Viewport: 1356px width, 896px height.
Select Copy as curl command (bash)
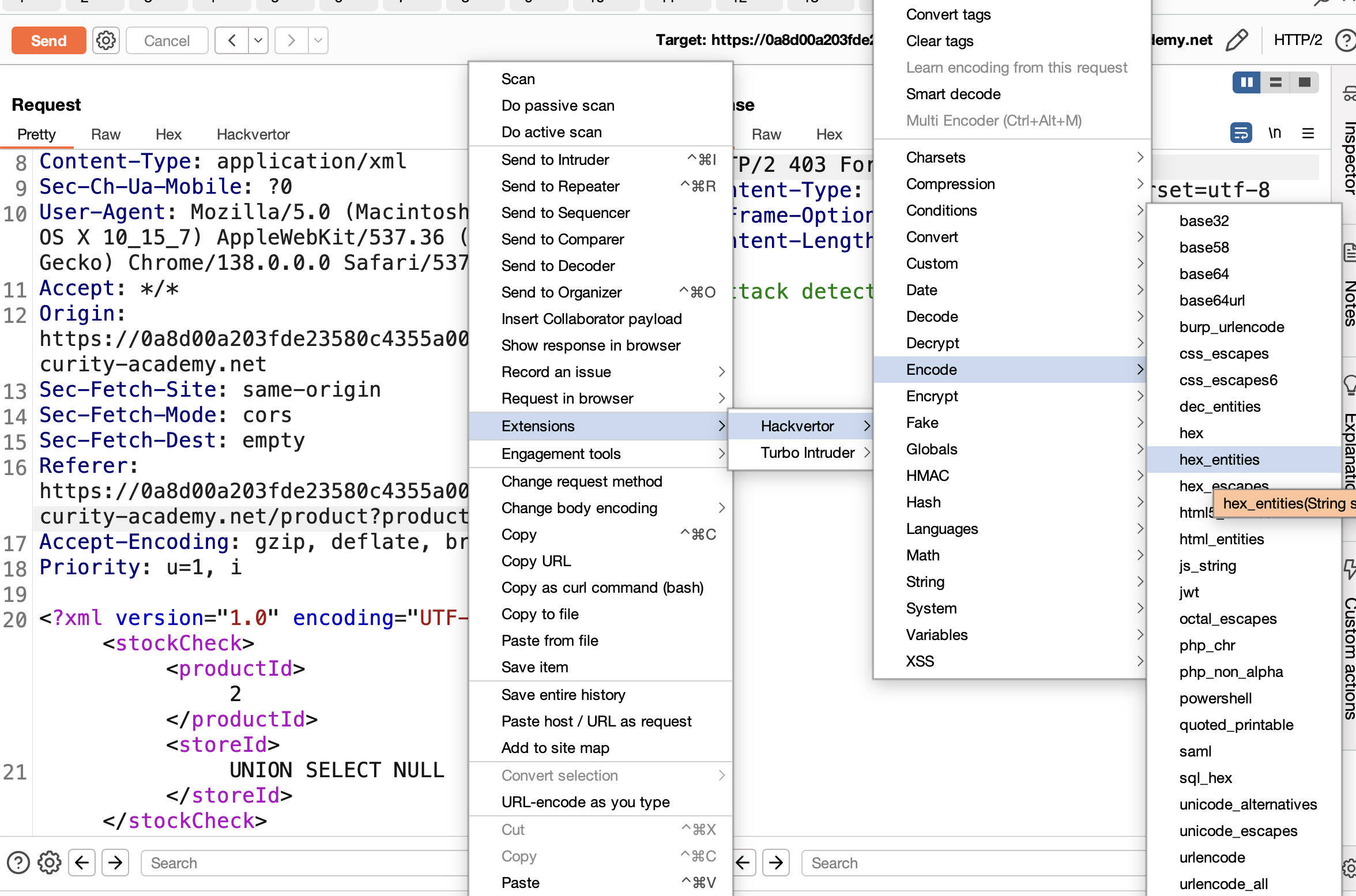[x=601, y=588]
